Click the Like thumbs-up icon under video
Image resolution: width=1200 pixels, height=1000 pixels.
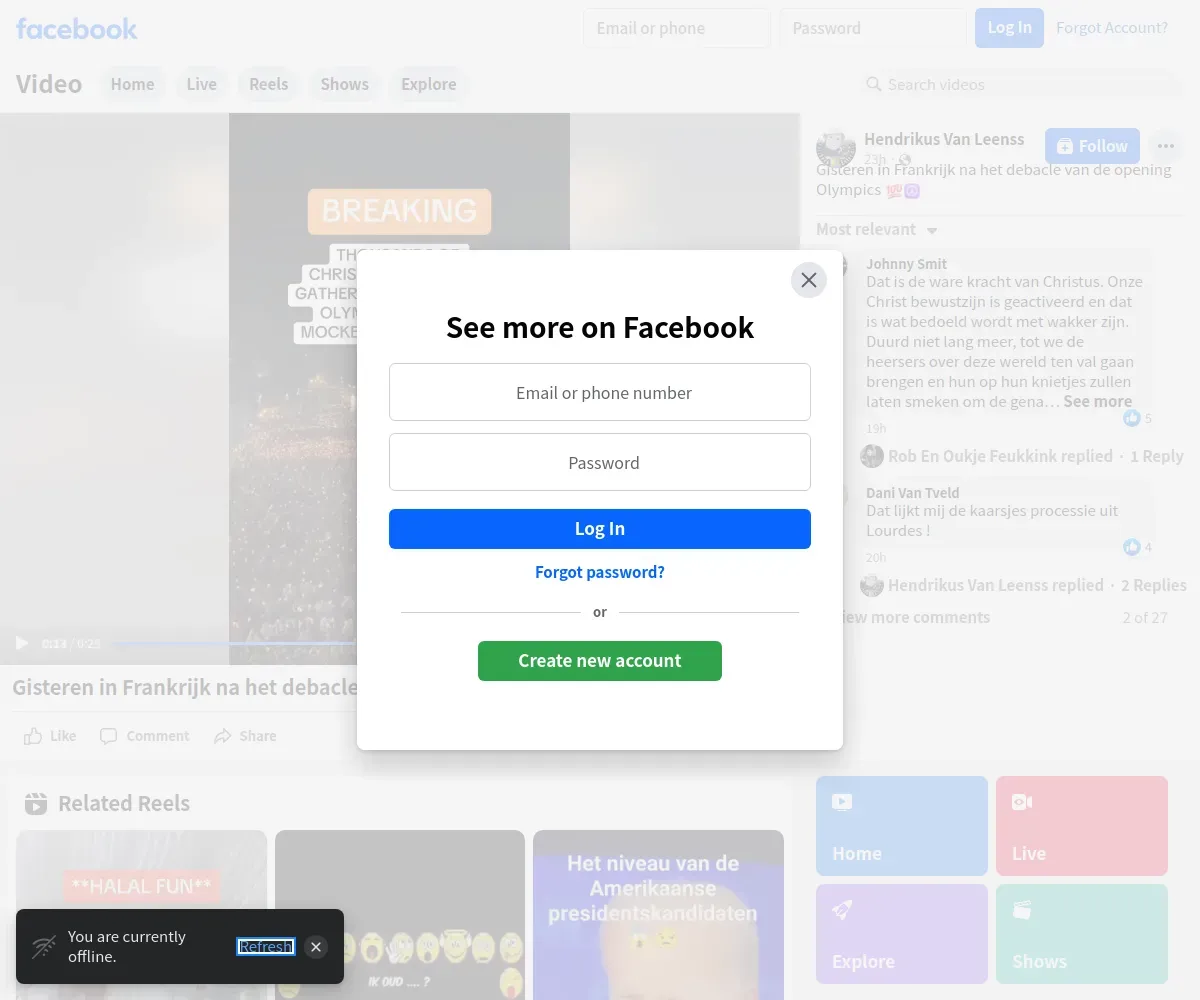point(33,736)
